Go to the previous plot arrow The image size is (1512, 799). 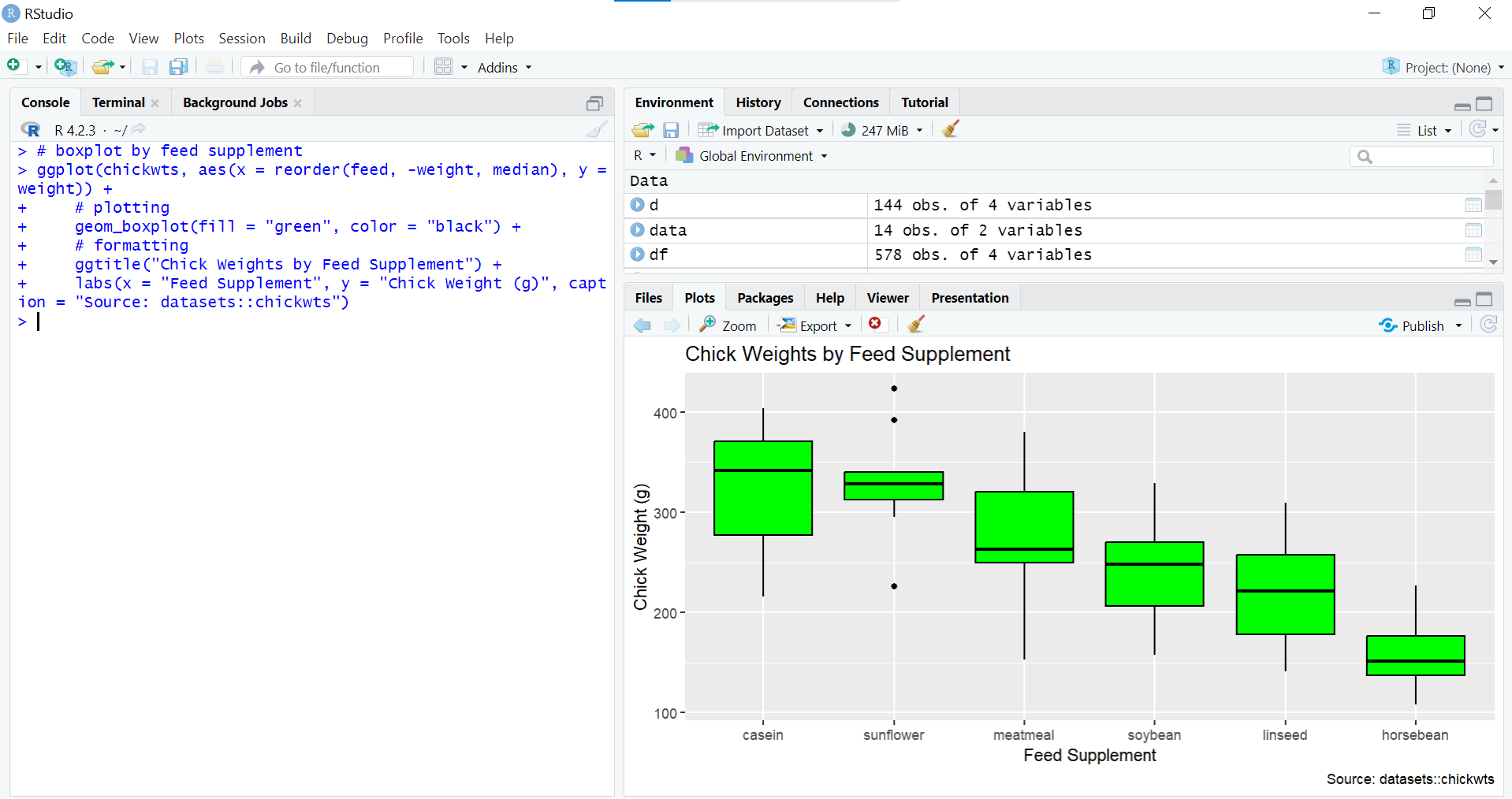642,325
